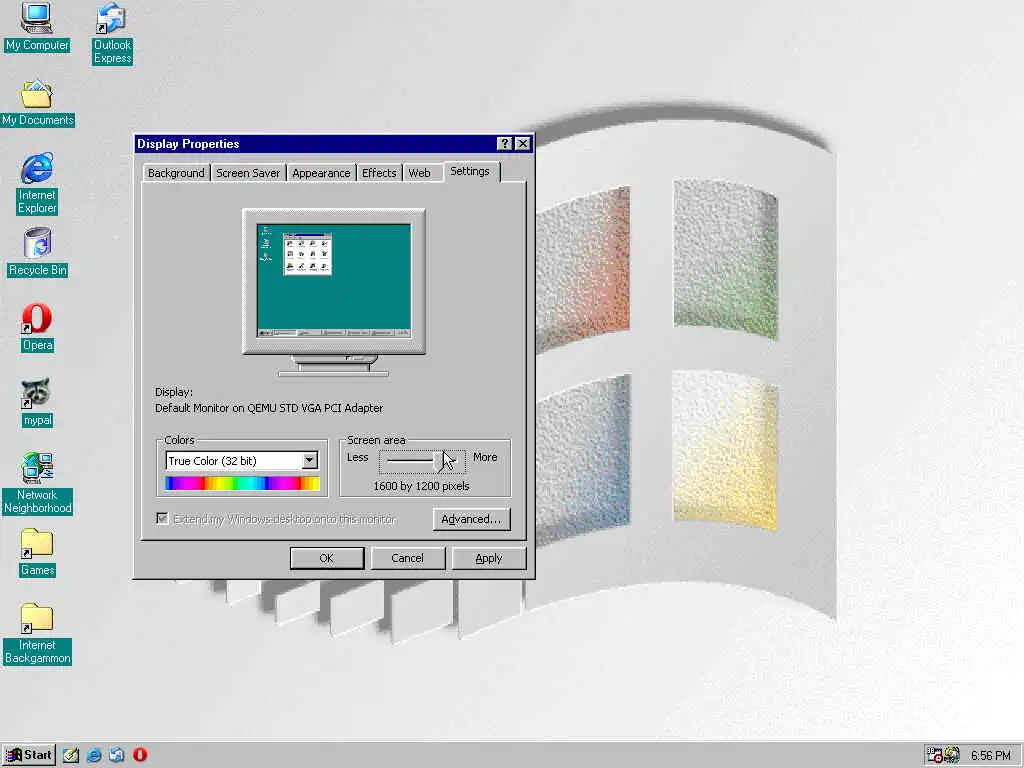Viewport: 1024px width, 768px height.
Task: Select the Network Neighborhood icon
Action: click(37, 483)
